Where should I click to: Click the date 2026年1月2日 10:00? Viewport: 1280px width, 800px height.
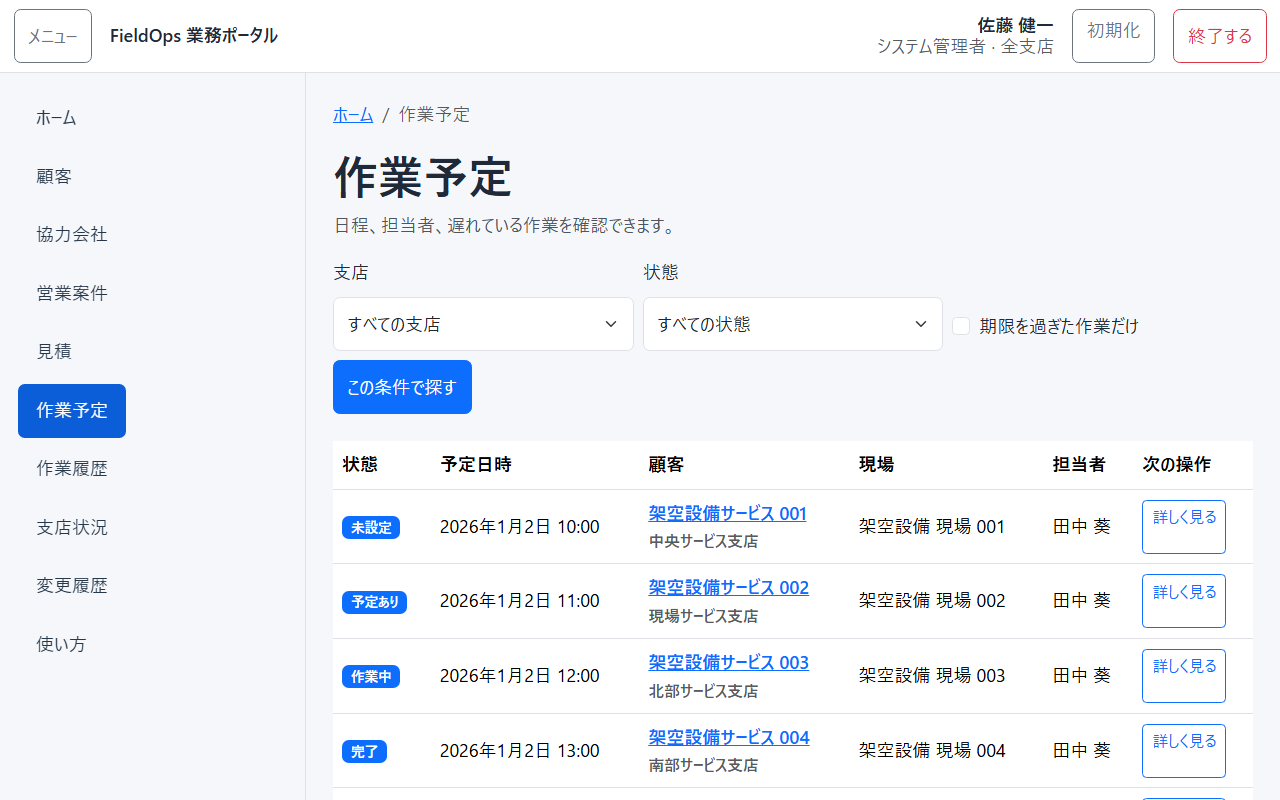coord(520,527)
